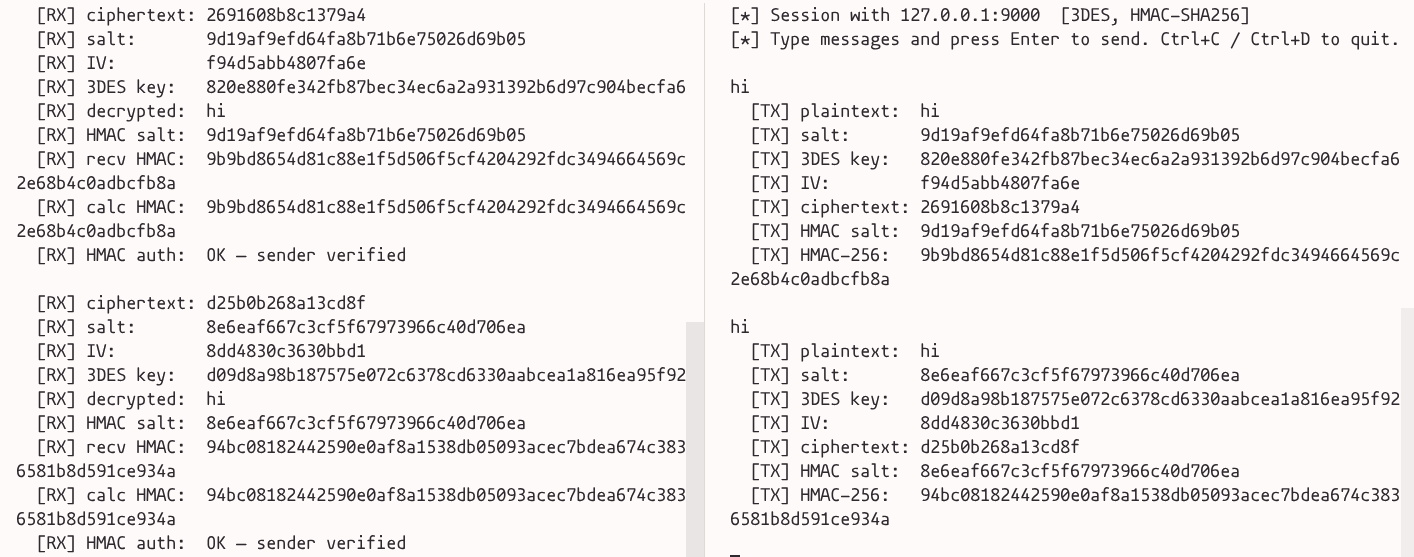Click the RX recv HMAC line starting 9b9bd865
The width and height of the screenshot is (1414, 557).
(445, 159)
